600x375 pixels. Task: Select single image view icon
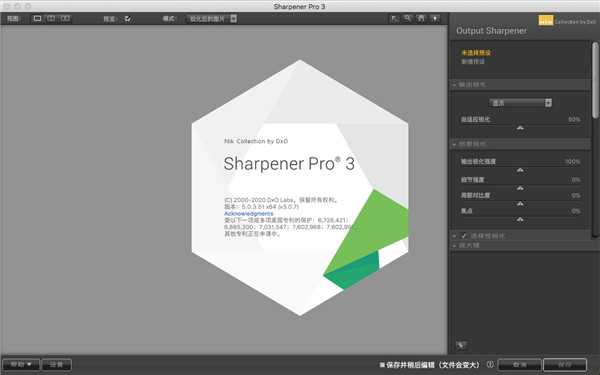tap(37, 18)
